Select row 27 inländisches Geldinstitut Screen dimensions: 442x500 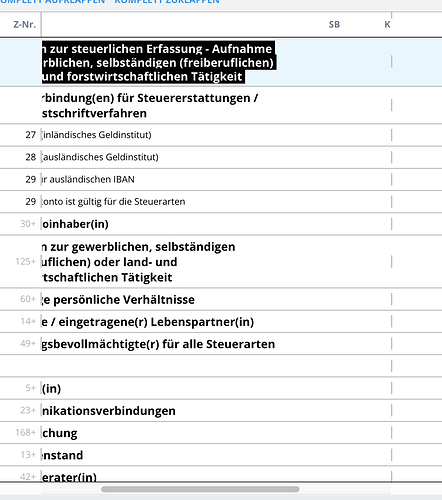221,135
